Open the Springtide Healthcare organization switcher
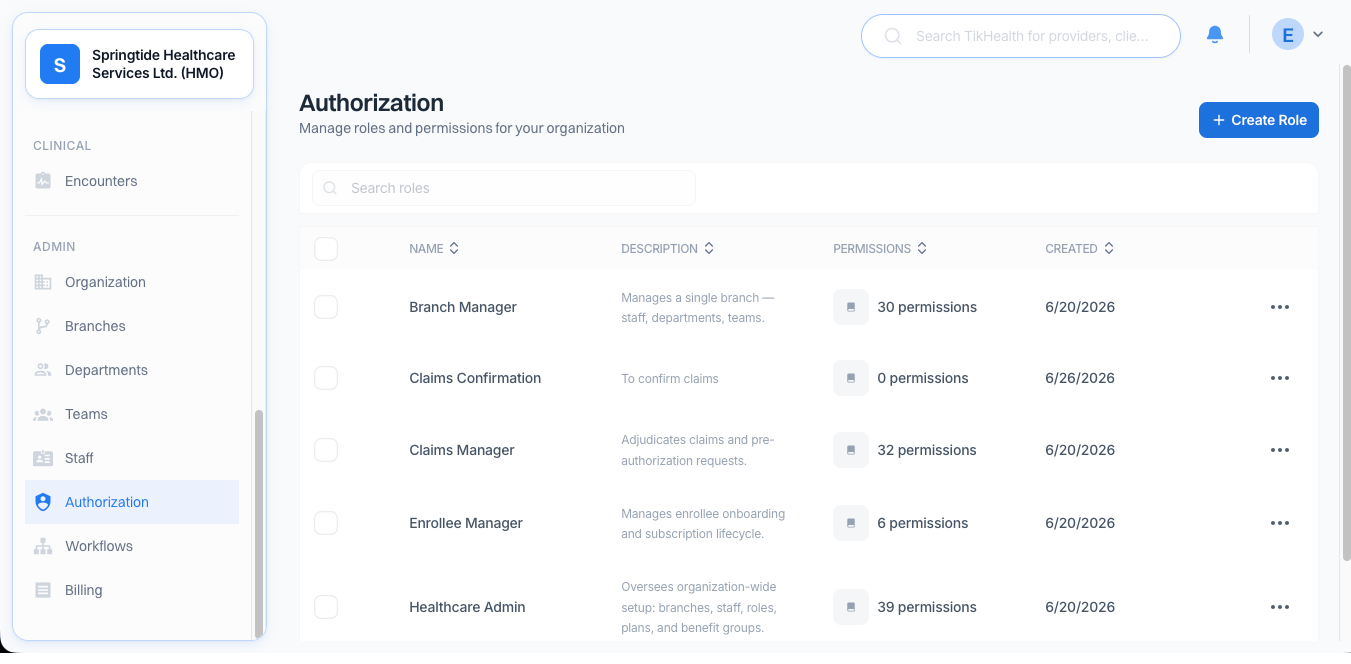The height and width of the screenshot is (664, 1351). (x=139, y=64)
